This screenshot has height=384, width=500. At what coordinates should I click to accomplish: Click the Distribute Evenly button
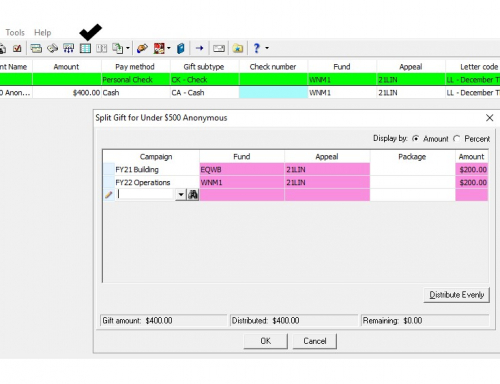[456, 295]
